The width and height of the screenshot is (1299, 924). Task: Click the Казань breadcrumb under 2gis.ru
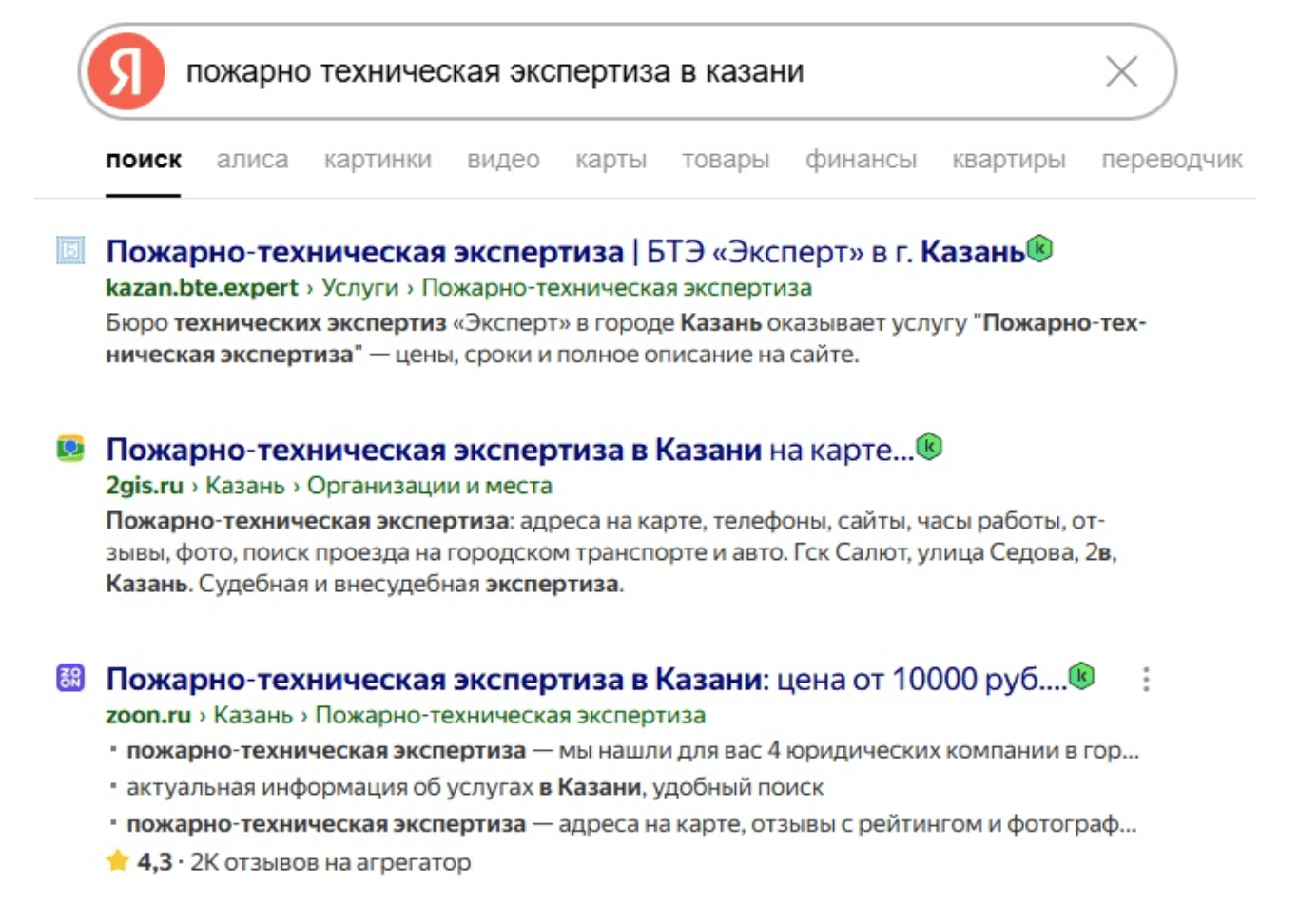coord(245,486)
